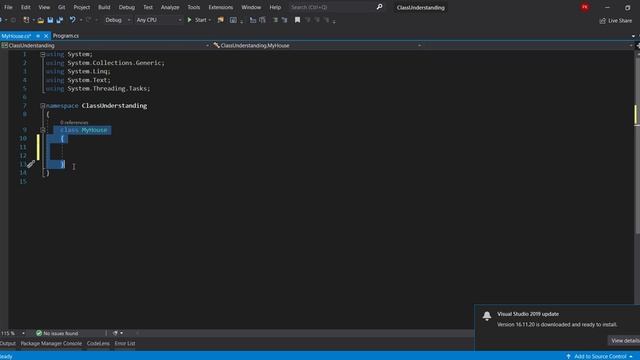Click the orange icon next to Start
The image size is (640, 360).
(220, 20)
